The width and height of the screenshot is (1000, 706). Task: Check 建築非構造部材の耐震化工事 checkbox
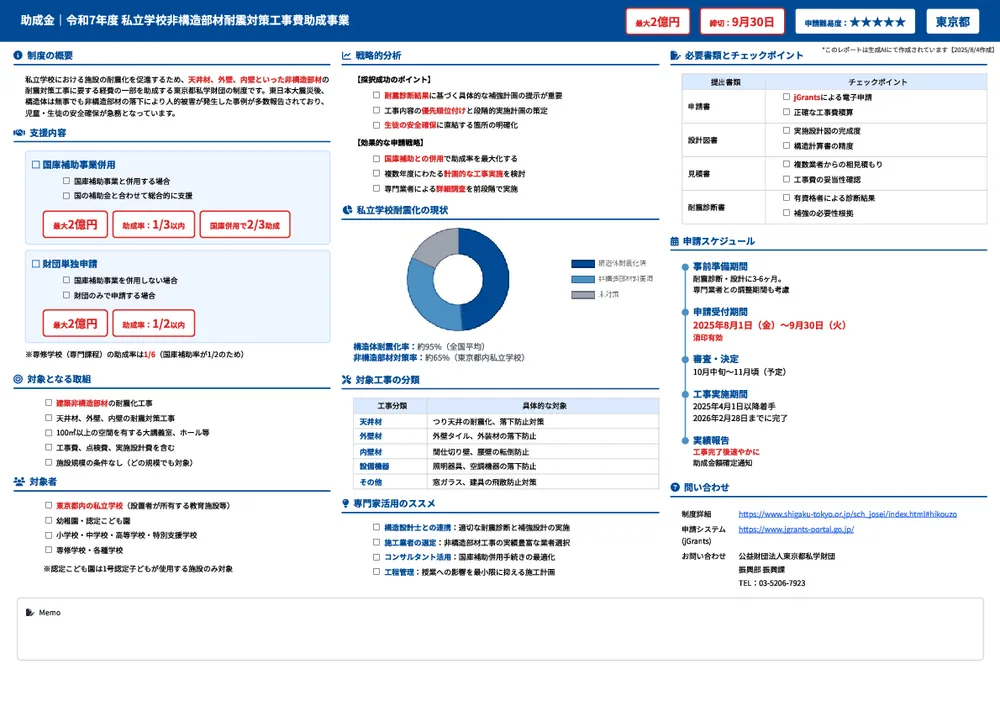coord(48,402)
